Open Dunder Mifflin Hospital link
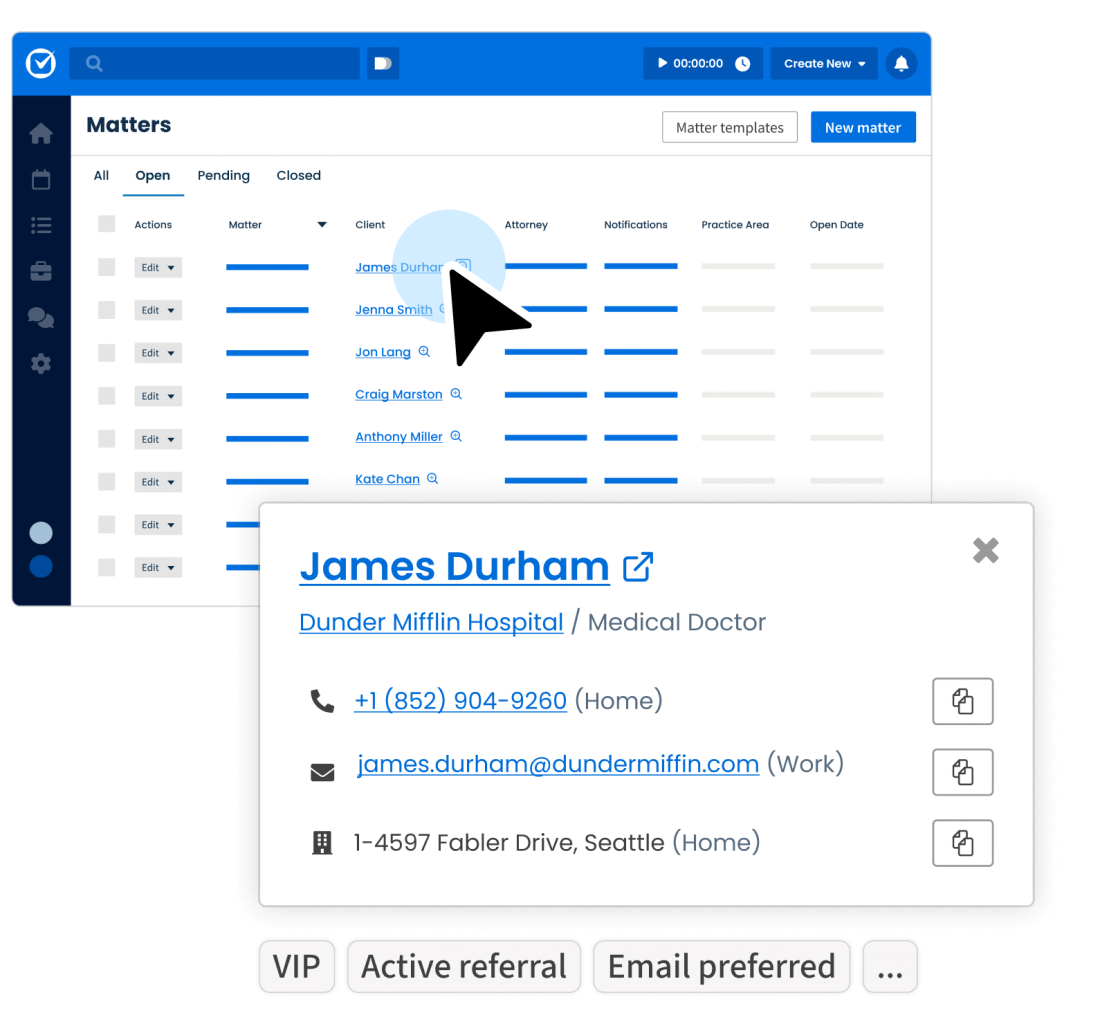The height and width of the screenshot is (1024, 1100). point(431,622)
